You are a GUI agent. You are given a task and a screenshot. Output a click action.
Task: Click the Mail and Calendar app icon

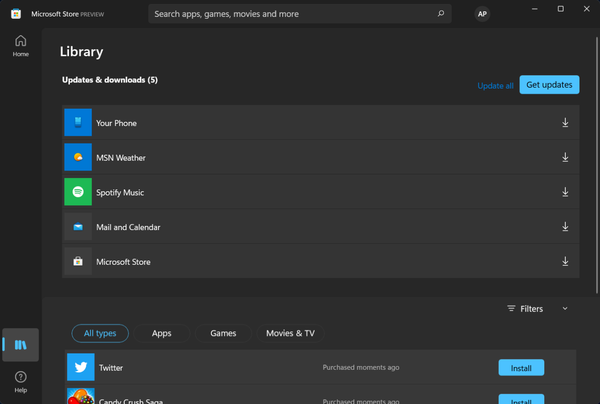(78, 226)
